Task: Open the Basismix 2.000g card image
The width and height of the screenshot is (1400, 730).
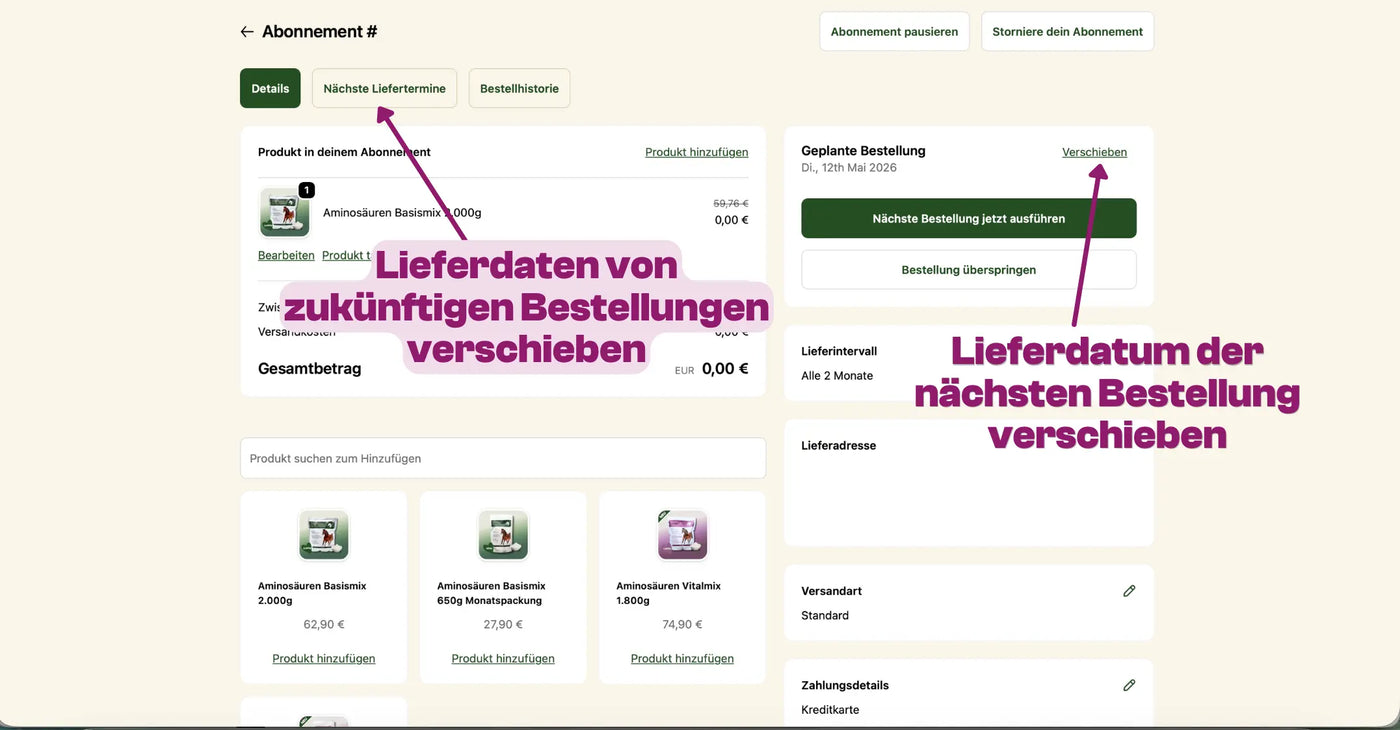Action: [x=323, y=535]
